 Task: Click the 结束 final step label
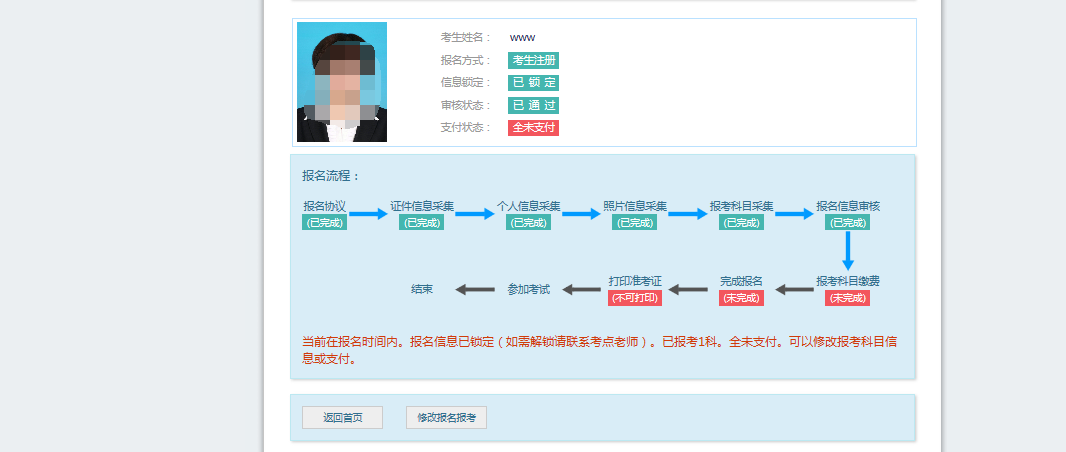(421, 289)
